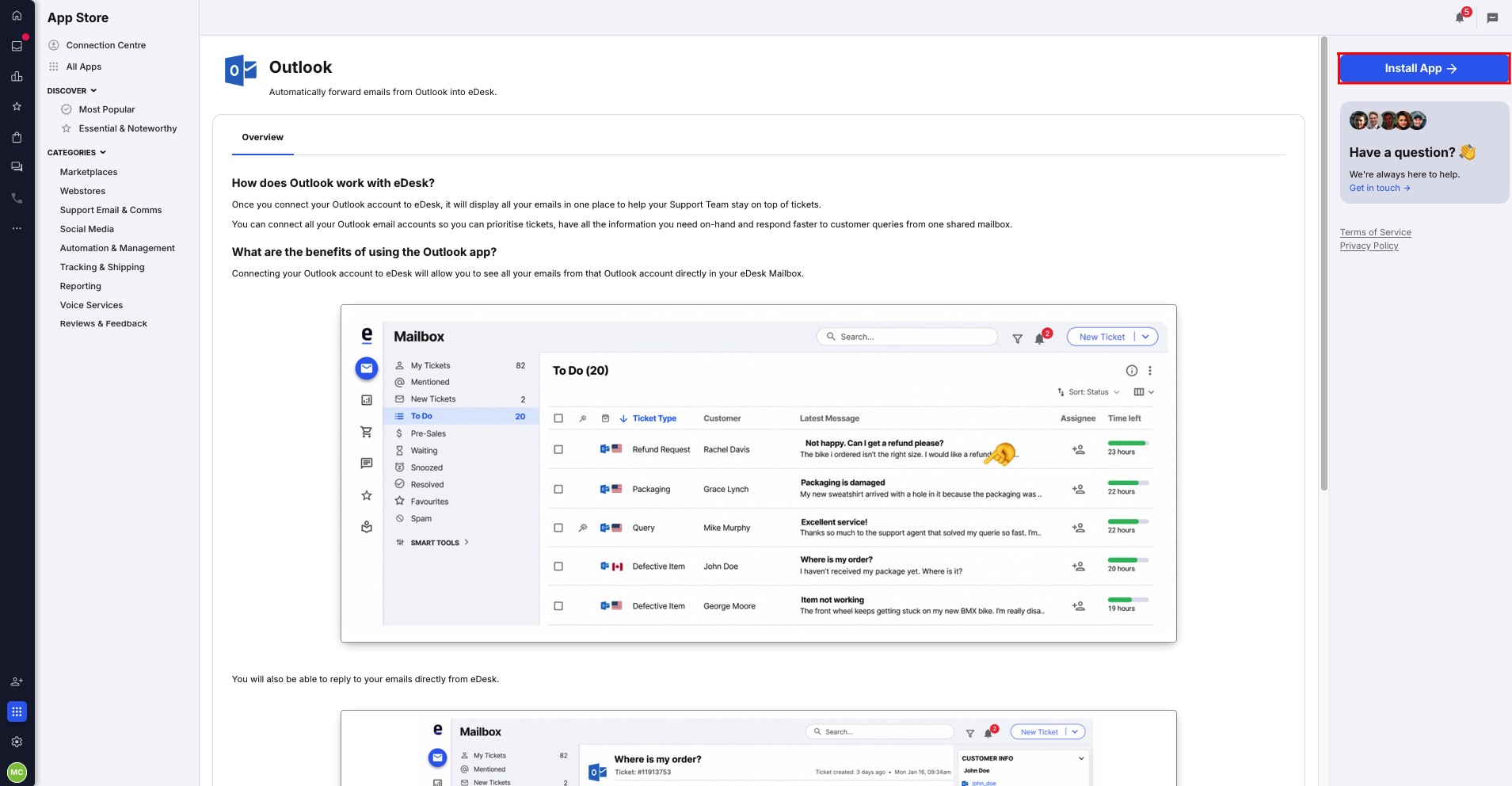The height and width of the screenshot is (786, 1512).
Task: Select the Webstores category
Action: [82, 191]
